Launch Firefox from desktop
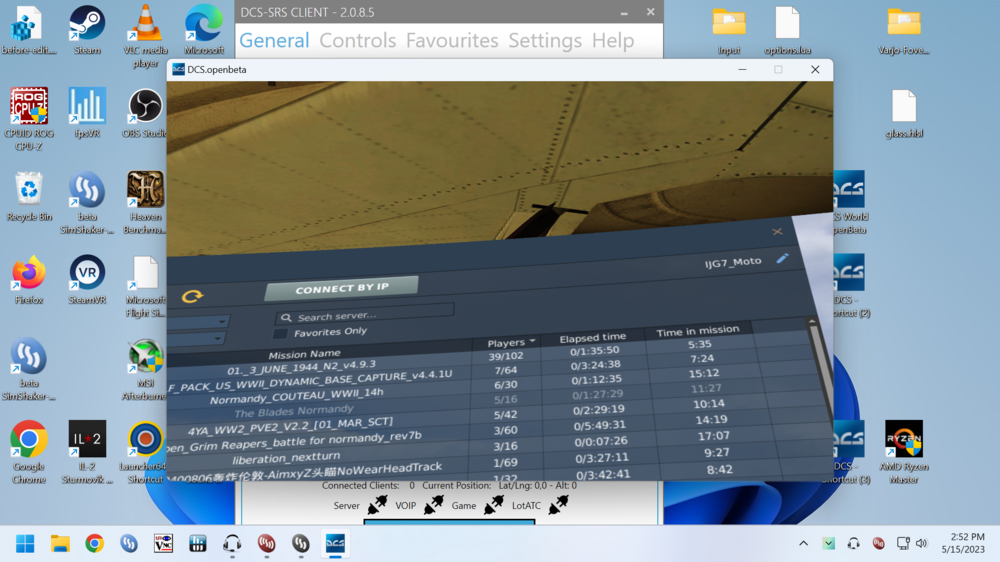 pos(29,279)
